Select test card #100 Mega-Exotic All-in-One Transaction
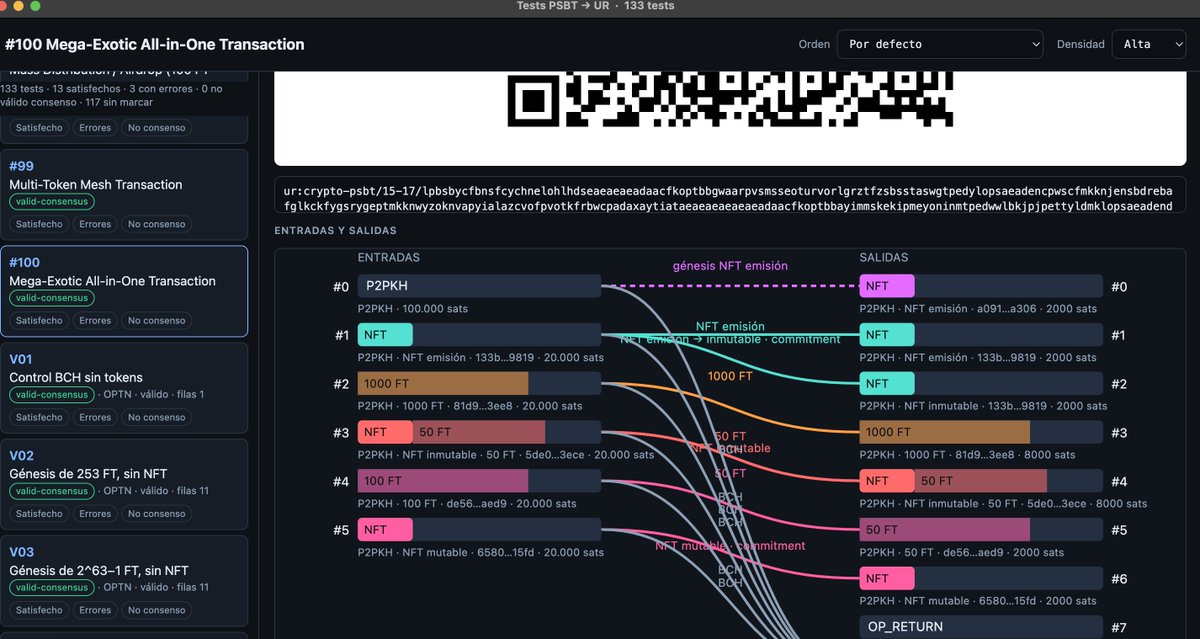1200x639 pixels. pyautogui.click(x=124, y=290)
